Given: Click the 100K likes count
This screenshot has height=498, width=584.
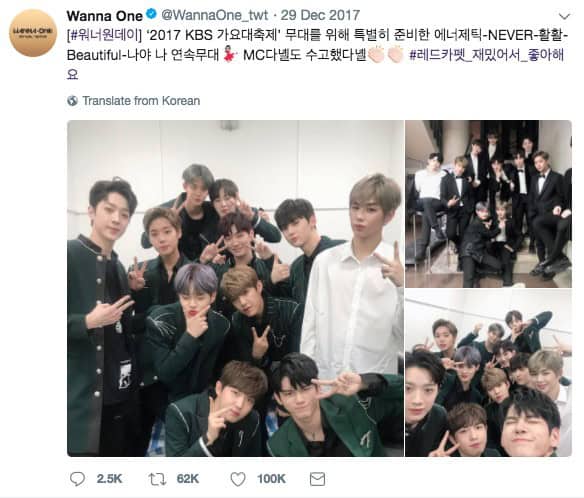Looking at the screenshot, I should (271, 479).
